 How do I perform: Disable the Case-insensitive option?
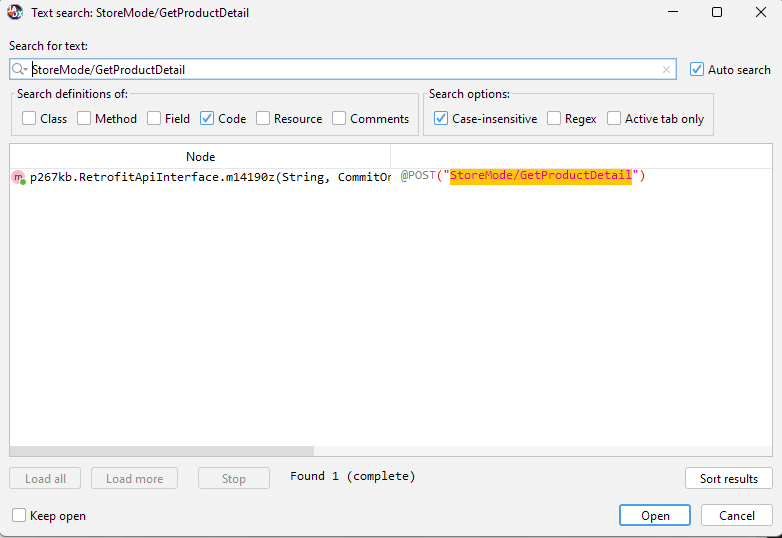pos(441,118)
